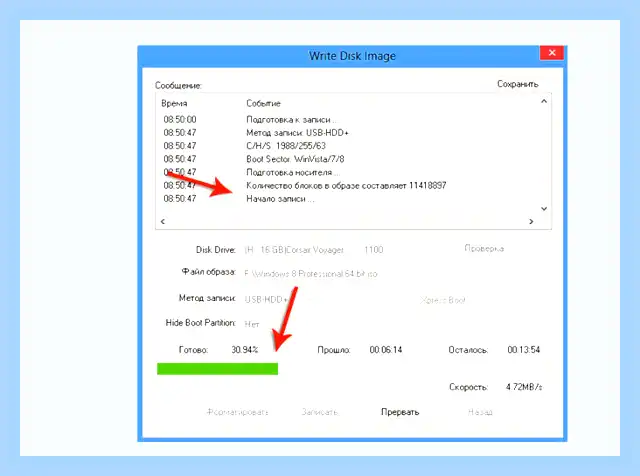640x476 pixels.
Task: Click the log's right scroll arrow
Action: 531,221
